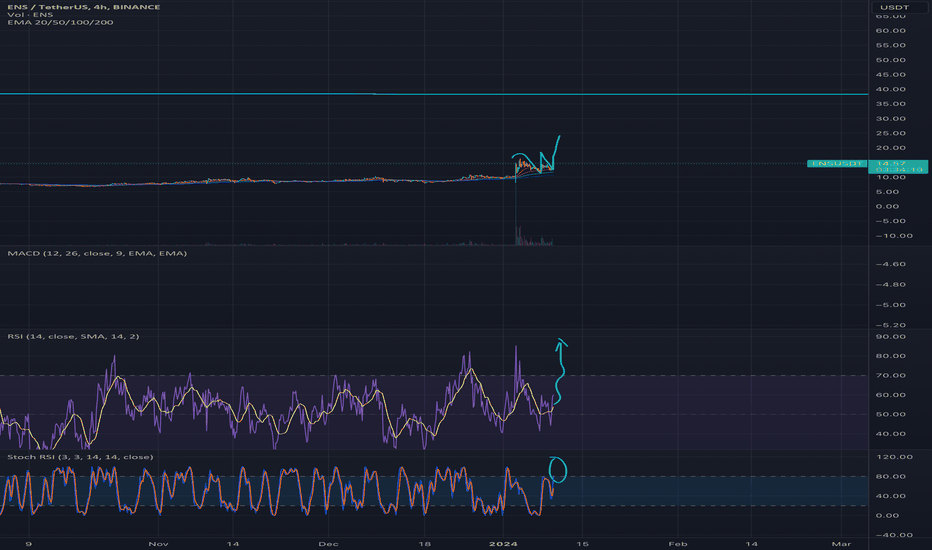Click the 45.00 price axis label

(x=890, y=75)
